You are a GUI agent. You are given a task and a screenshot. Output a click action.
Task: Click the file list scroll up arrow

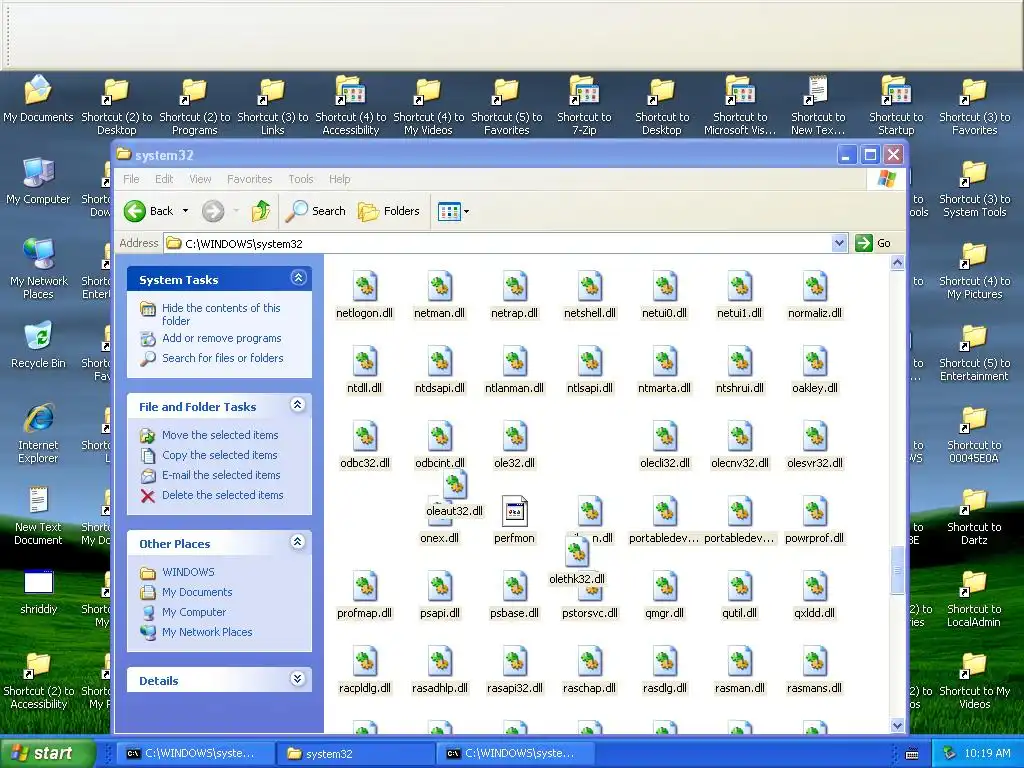coord(897,263)
